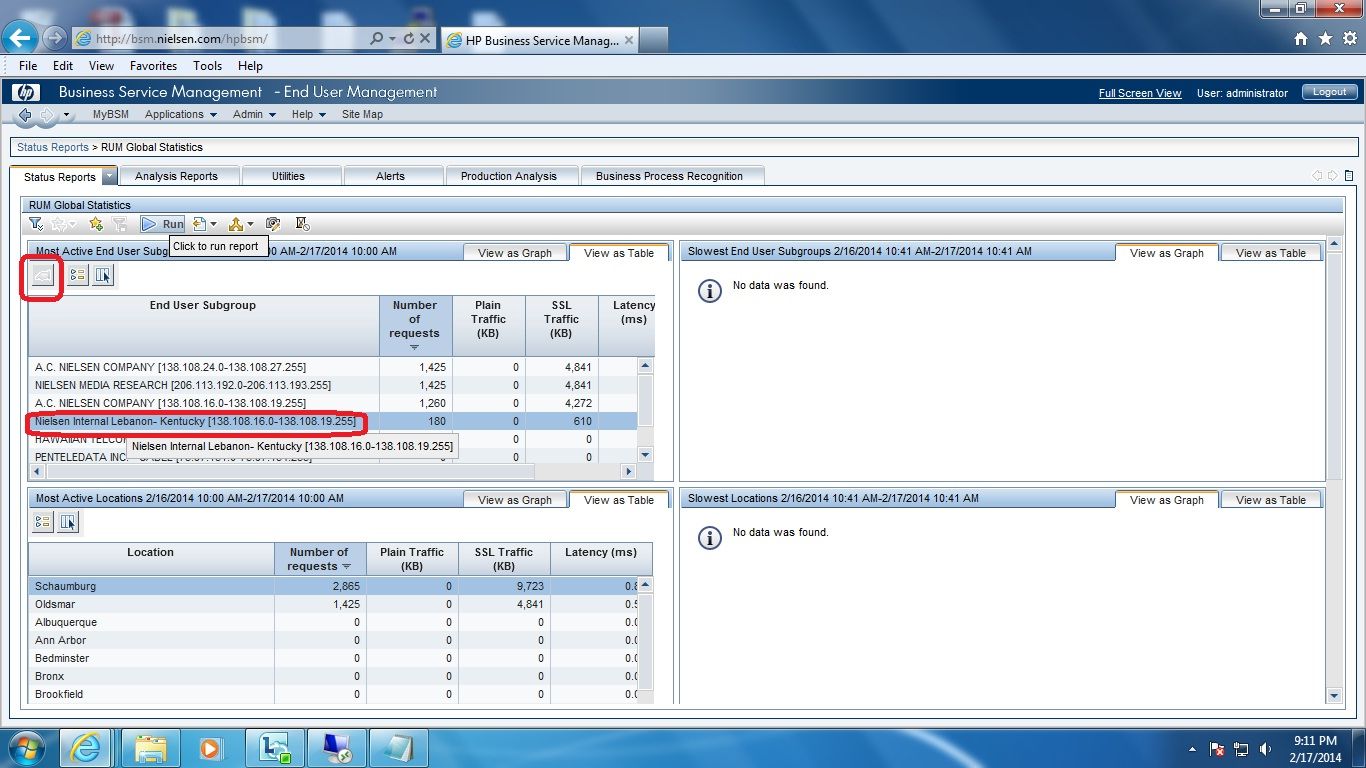Image resolution: width=1366 pixels, height=768 pixels.
Task: Open the Applications menu
Action: 181,114
